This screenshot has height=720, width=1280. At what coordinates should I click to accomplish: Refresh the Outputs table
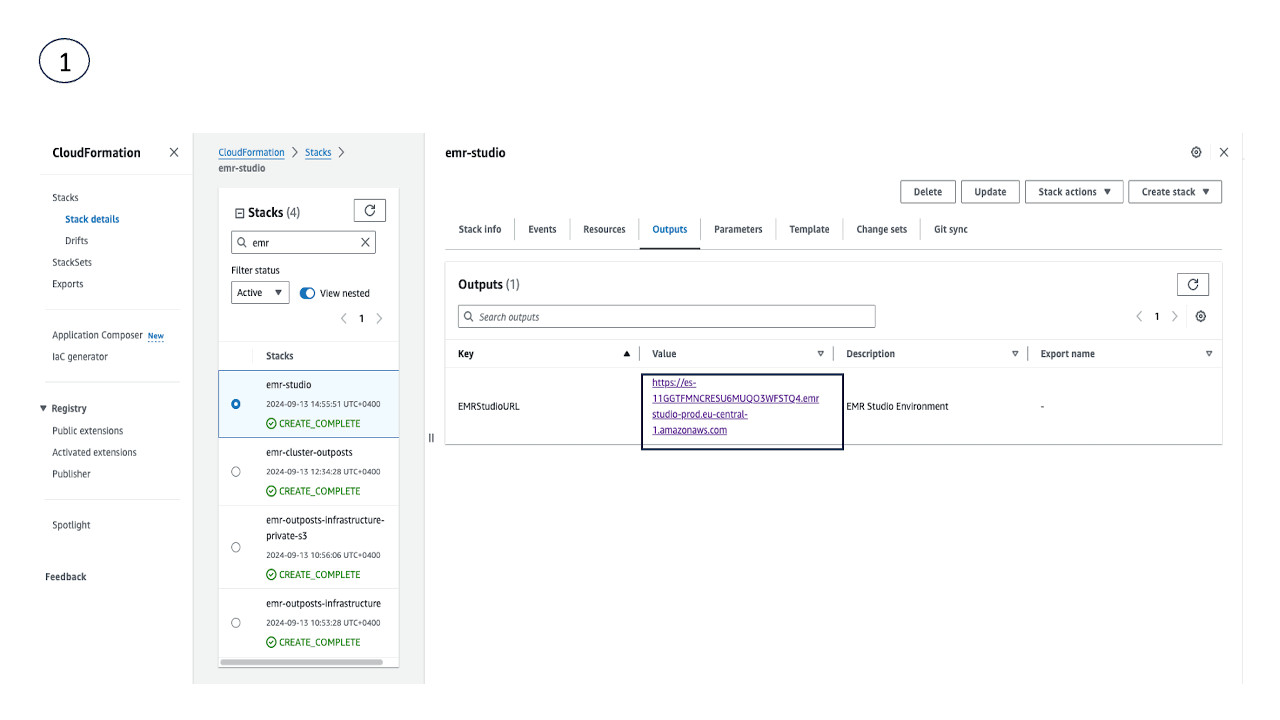1193,285
